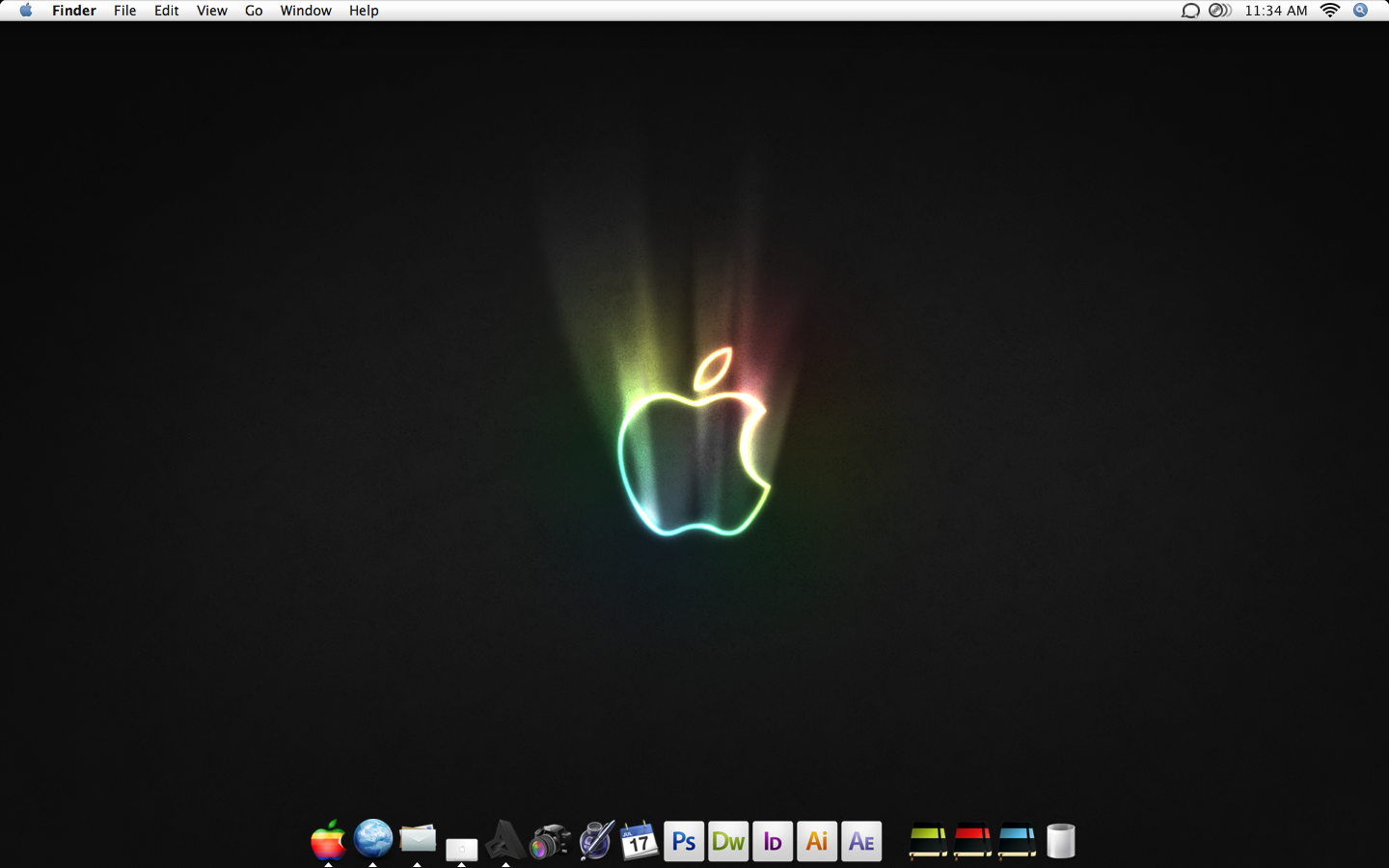
Task: Launch After Effects from the Dock
Action: (x=861, y=841)
